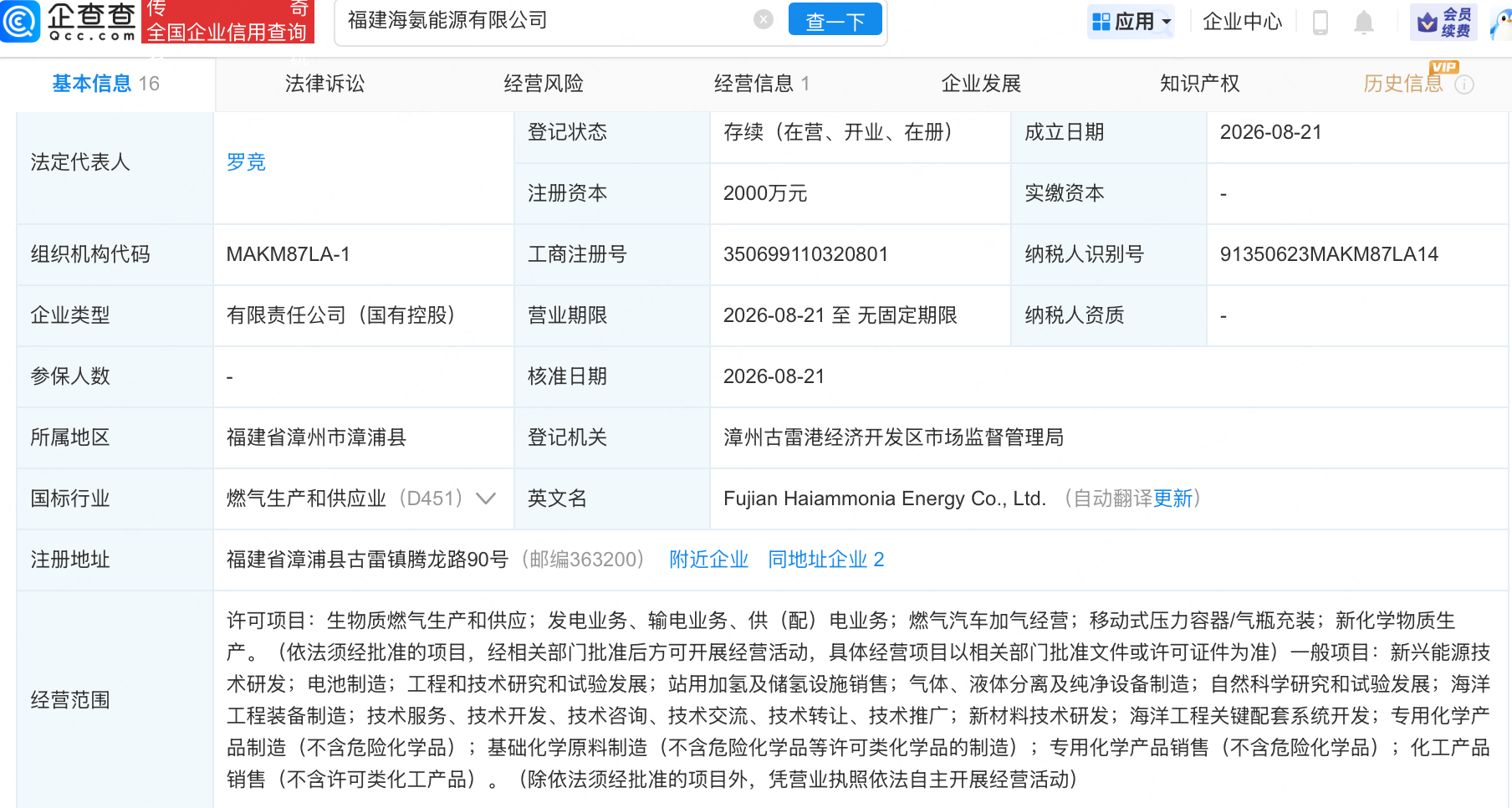Click the mobile phone icon
Image resolution: width=1512 pixels, height=808 pixels.
tap(1320, 22)
